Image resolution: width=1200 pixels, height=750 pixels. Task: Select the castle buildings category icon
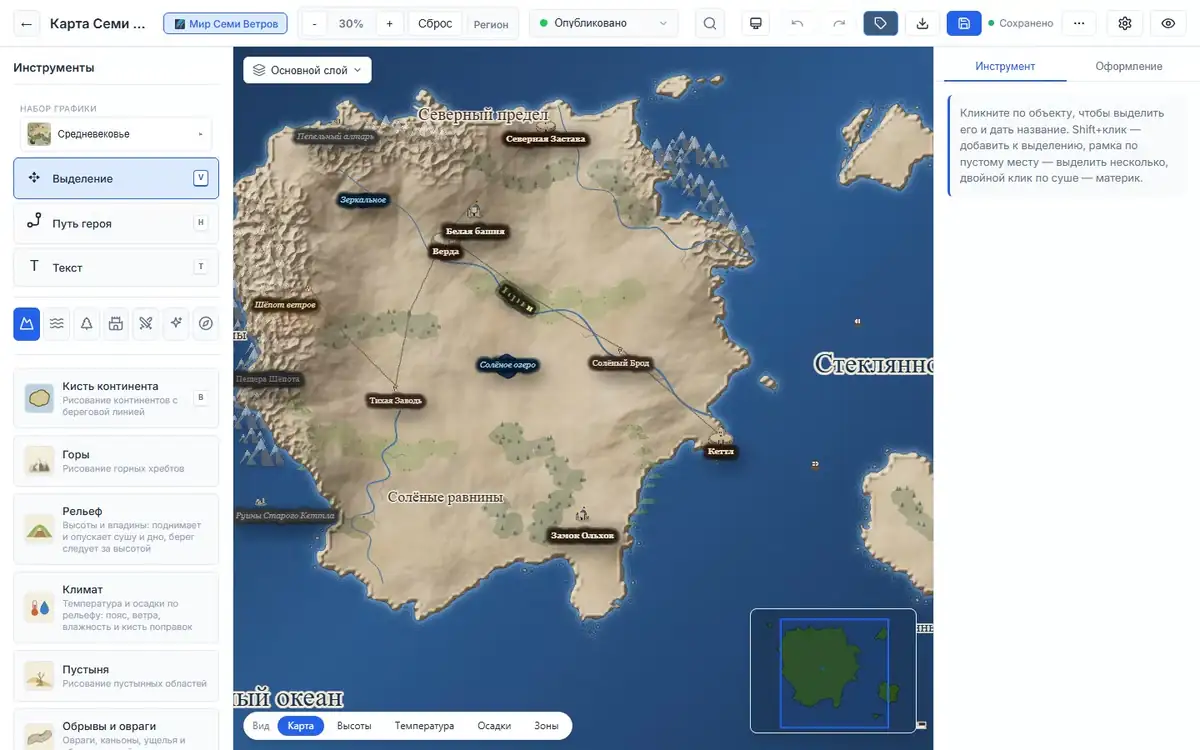(116, 323)
